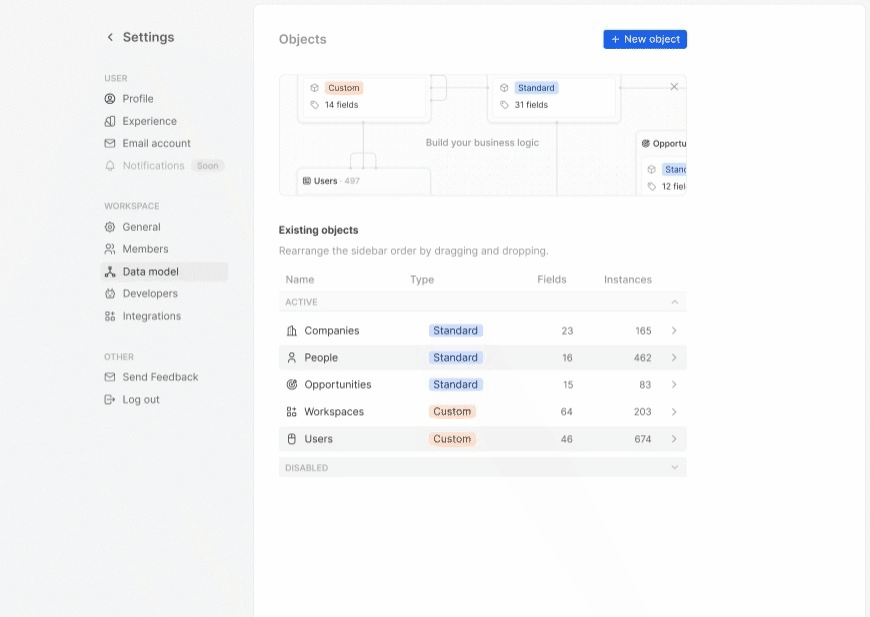The image size is (870, 617).
Task: Click the People person icon
Action: point(292,358)
